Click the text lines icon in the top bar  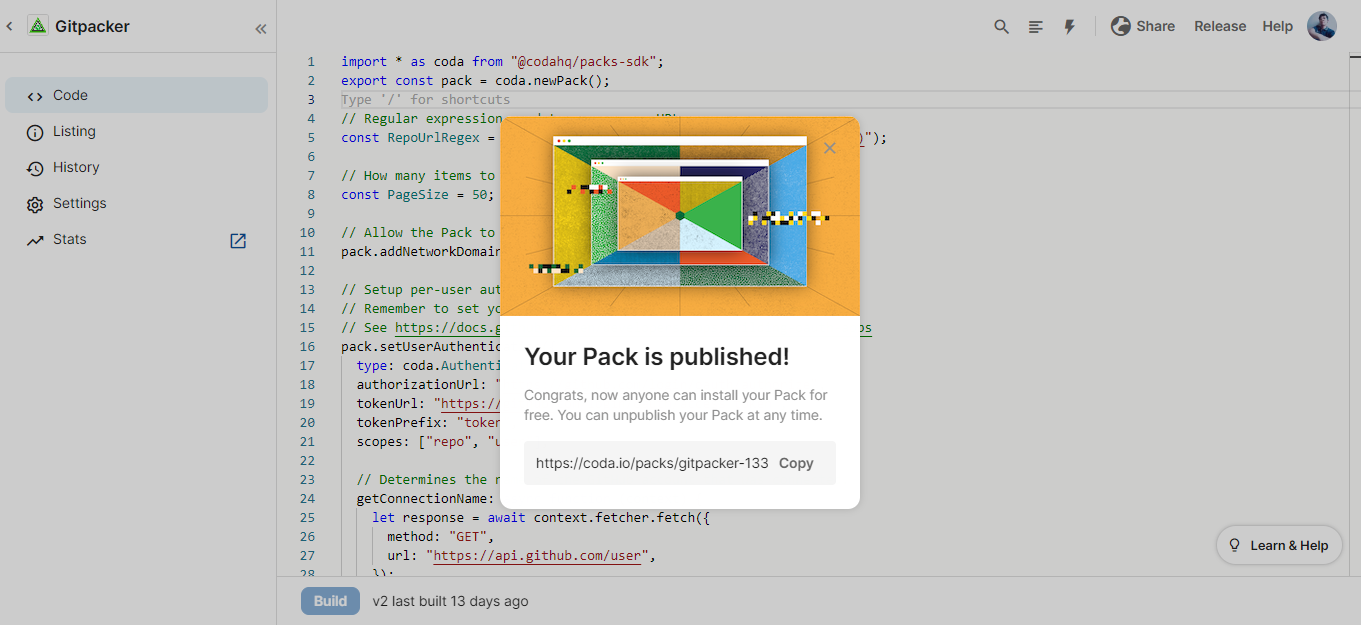pos(1036,27)
